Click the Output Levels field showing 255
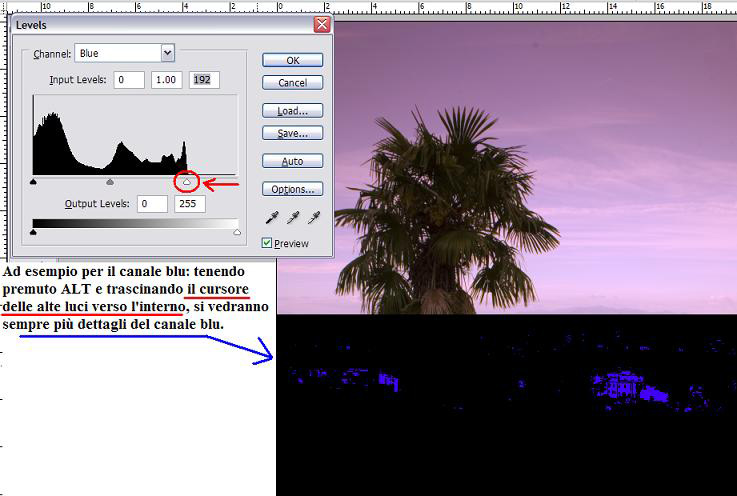Image resolution: width=737 pixels, height=496 pixels. [x=190, y=204]
